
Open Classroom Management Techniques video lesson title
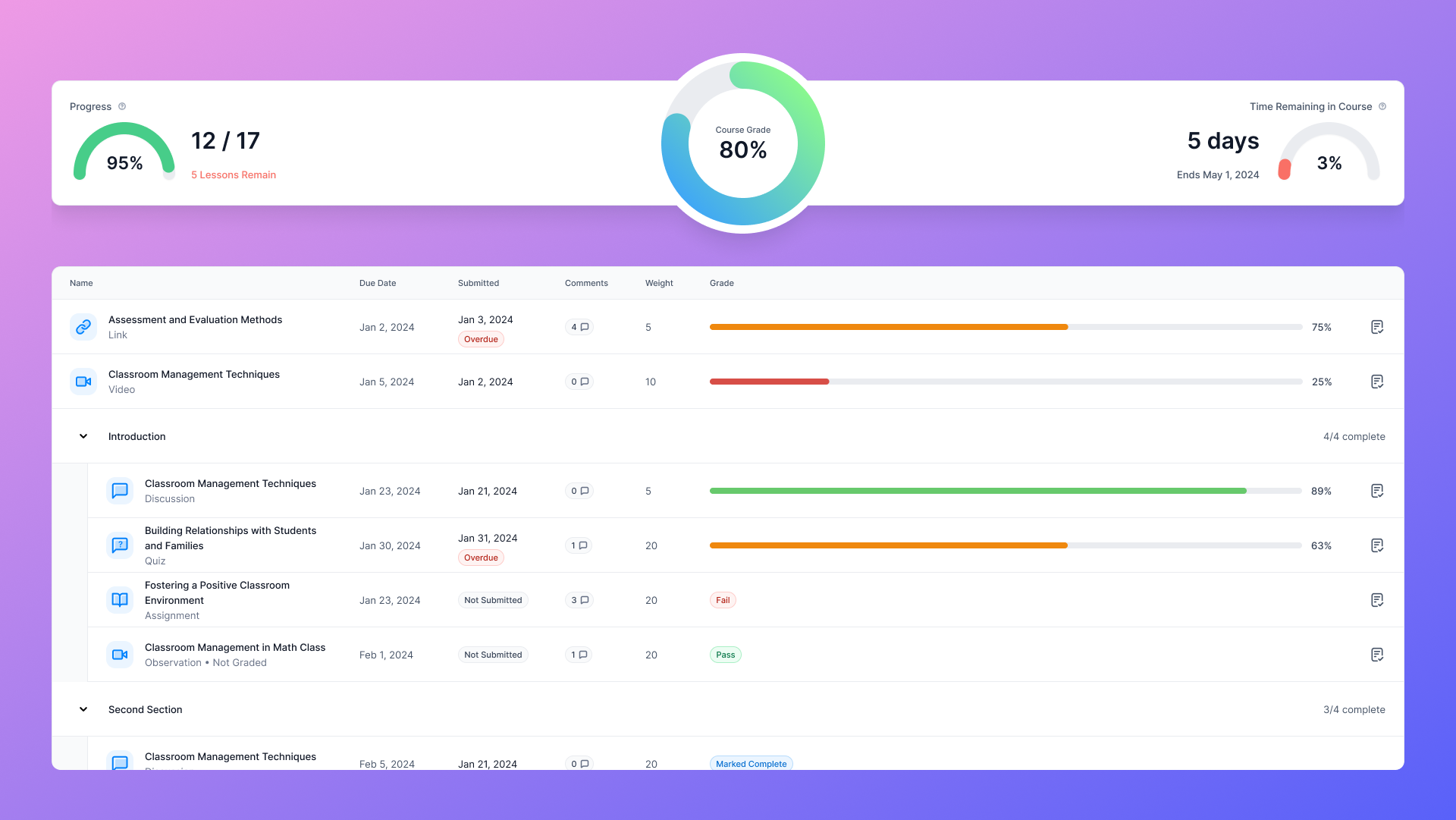coord(194,374)
